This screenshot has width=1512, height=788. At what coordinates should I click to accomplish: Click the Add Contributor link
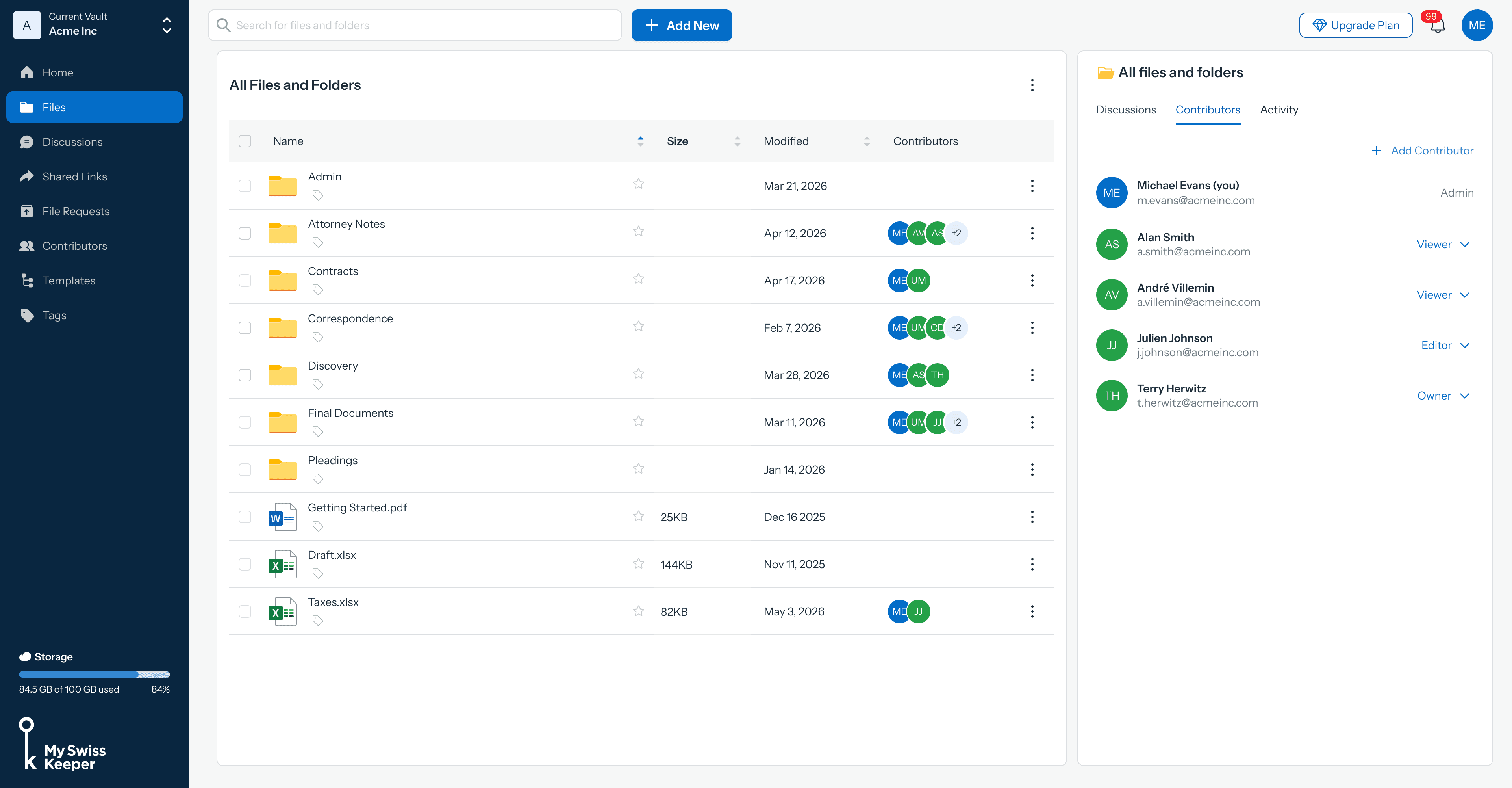tap(1422, 151)
